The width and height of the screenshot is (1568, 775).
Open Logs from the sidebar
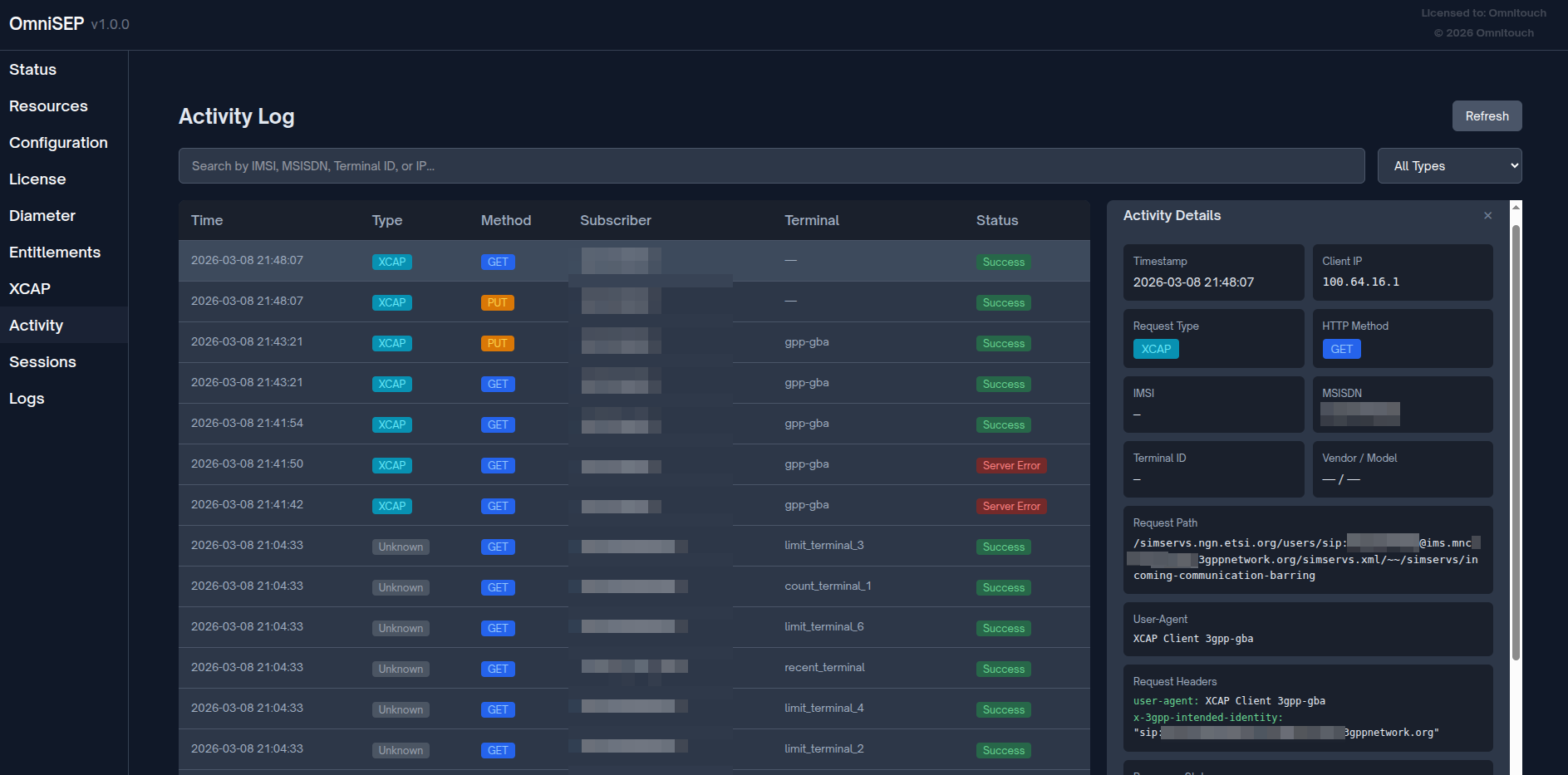tap(27, 399)
